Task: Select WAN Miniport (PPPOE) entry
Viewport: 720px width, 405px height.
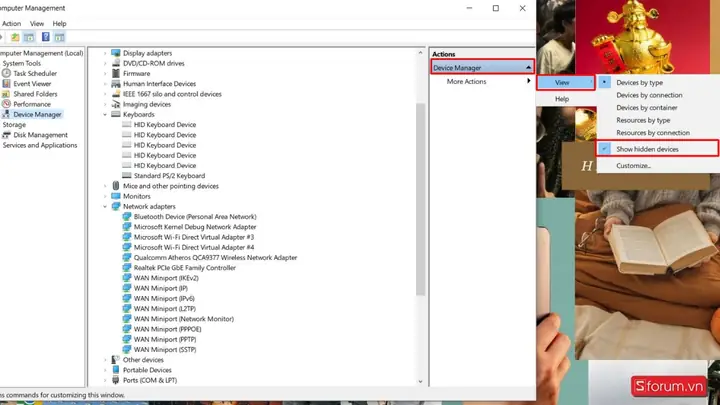Action: tap(167, 329)
